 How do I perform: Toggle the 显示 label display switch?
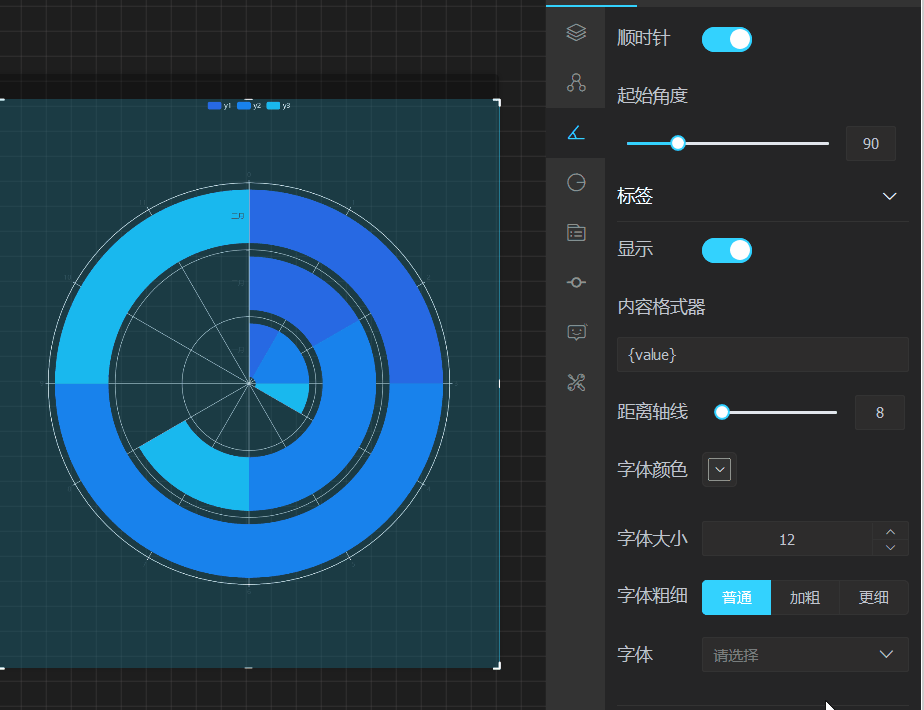pyautogui.click(x=727, y=250)
